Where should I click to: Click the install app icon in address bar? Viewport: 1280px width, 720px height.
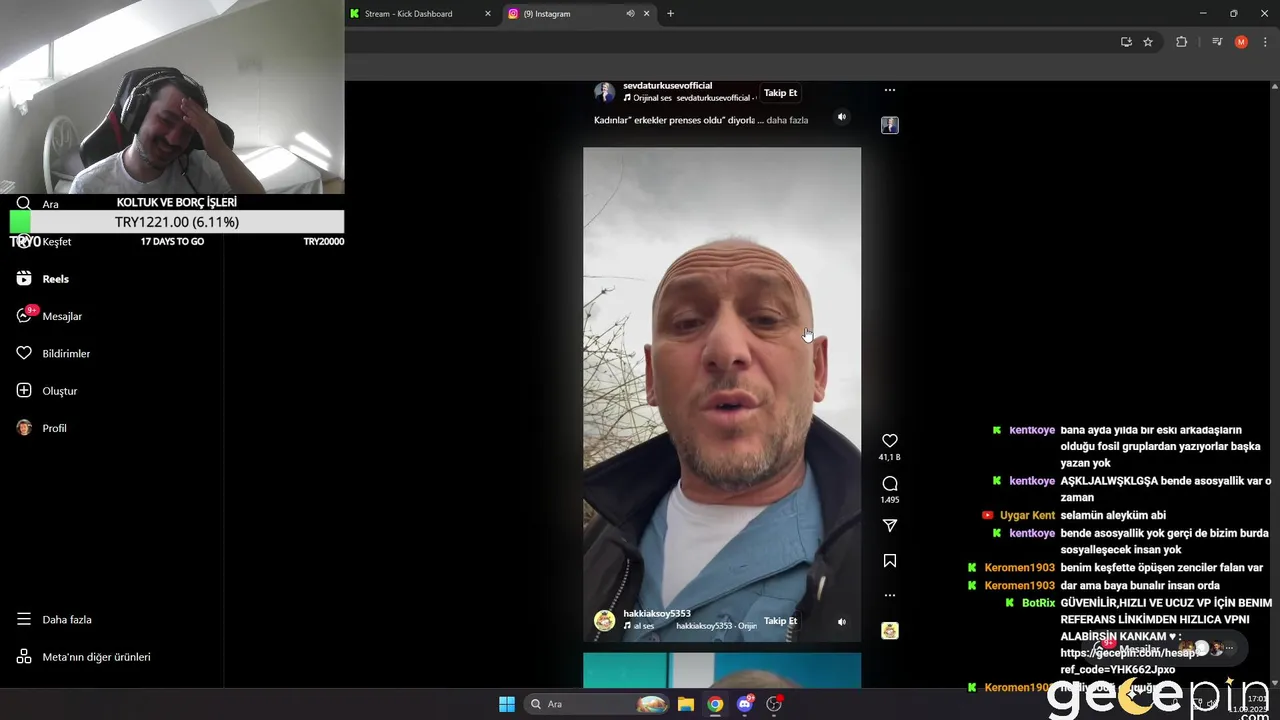[x=1126, y=42]
